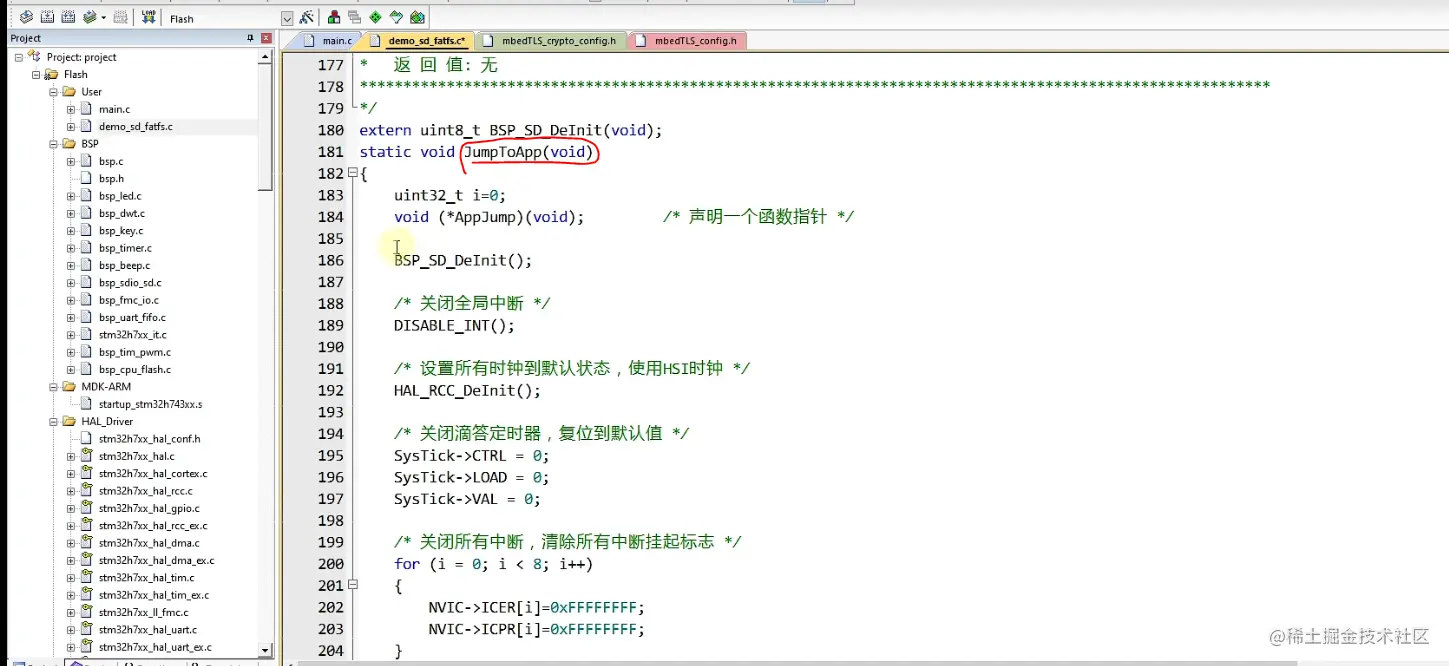Select bsp_uart_fifo.c in the project tree
The image size is (1449, 666).
pos(132,317)
